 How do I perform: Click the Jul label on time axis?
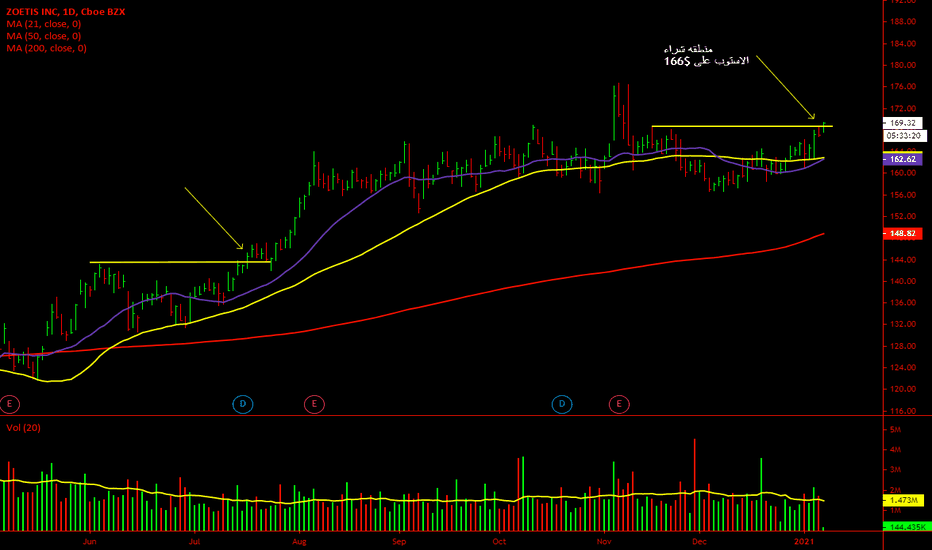pos(194,541)
